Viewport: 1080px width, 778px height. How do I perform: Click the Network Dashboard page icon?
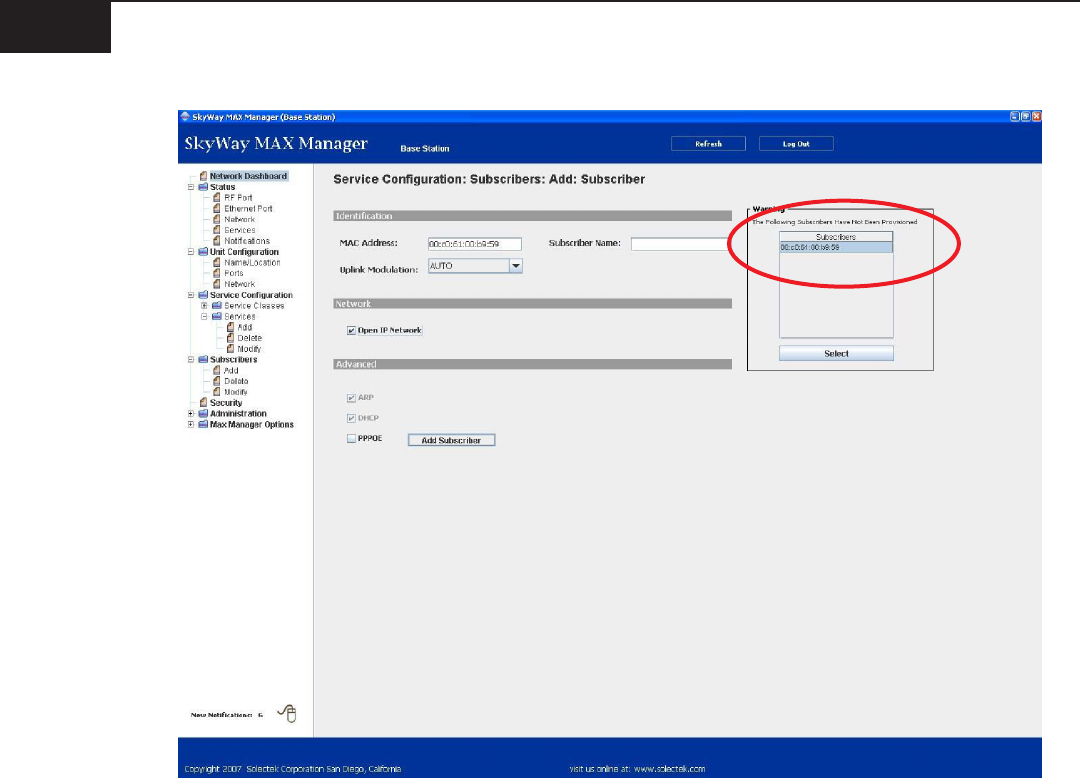point(203,176)
